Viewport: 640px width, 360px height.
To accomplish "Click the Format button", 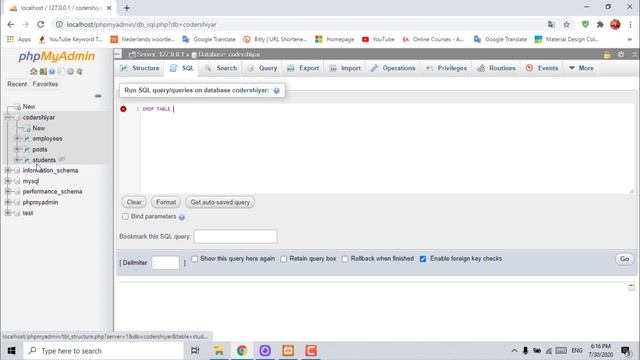I will pyautogui.click(x=166, y=202).
